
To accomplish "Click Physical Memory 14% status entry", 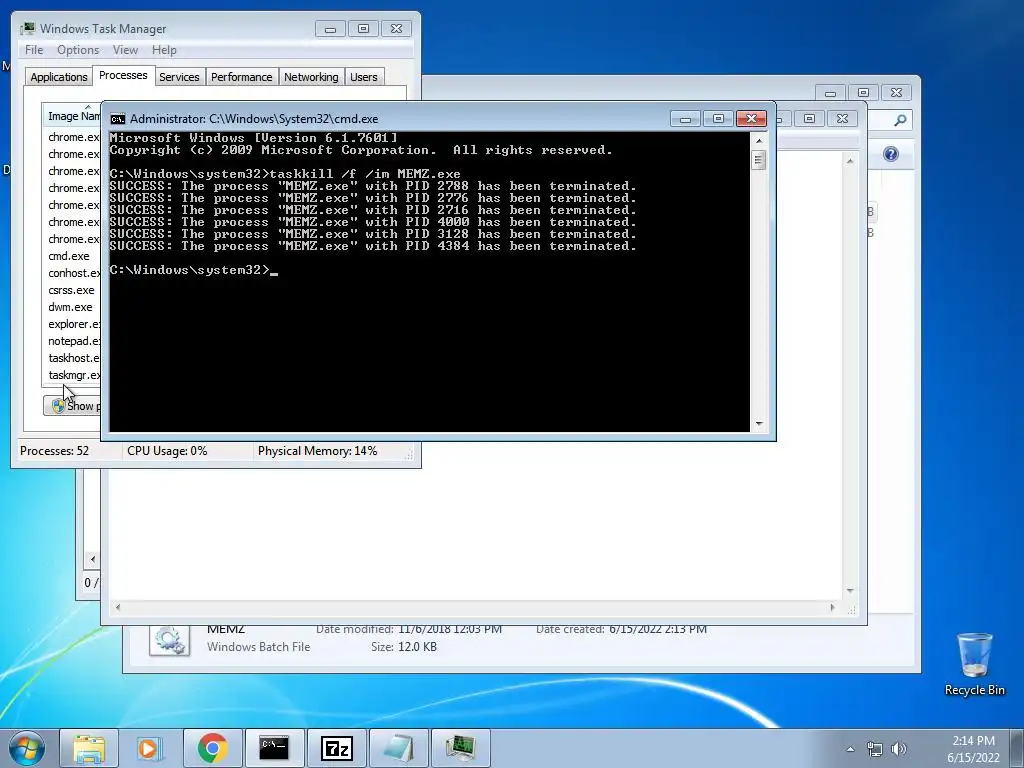I will click(x=317, y=451).
